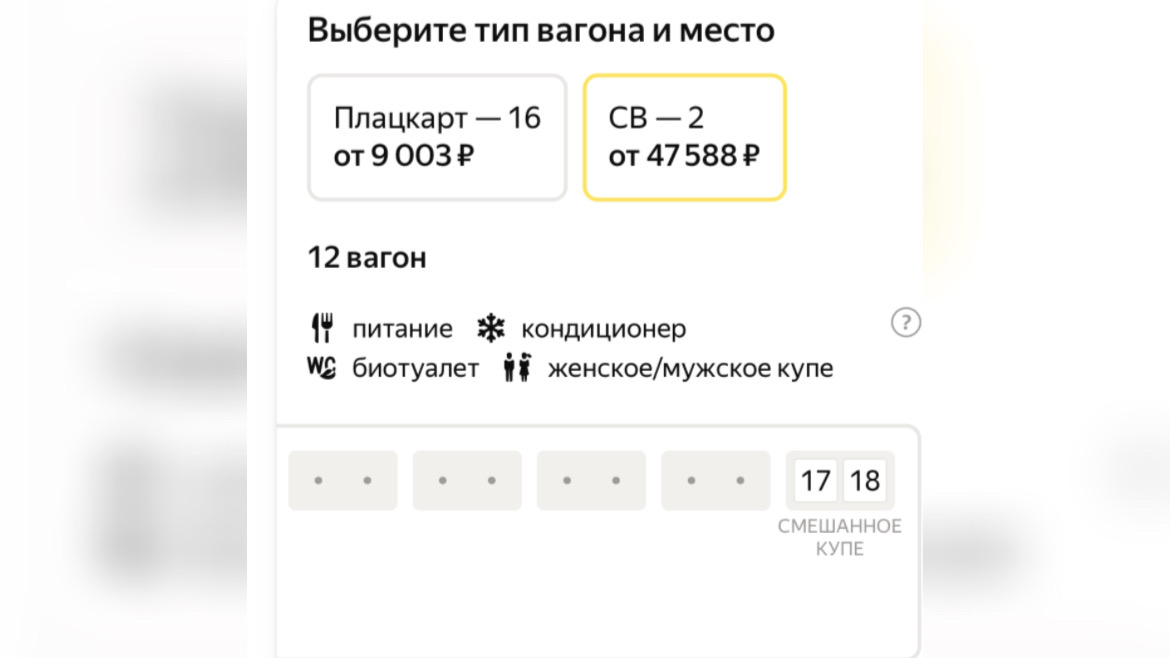Click the от 47 588 ₽ price
Image resolution: width=1170 pixels, height=658 pixels.
684,156
